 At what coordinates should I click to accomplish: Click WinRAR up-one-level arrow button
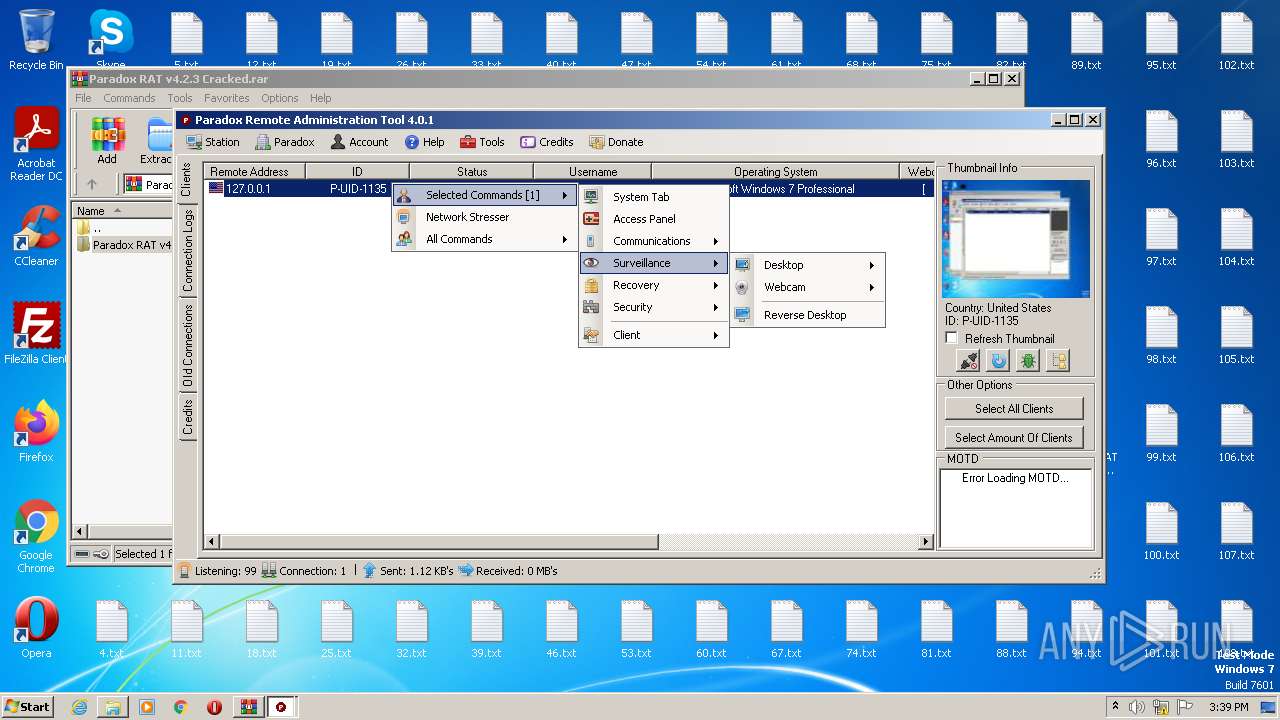tap(92, 184)
